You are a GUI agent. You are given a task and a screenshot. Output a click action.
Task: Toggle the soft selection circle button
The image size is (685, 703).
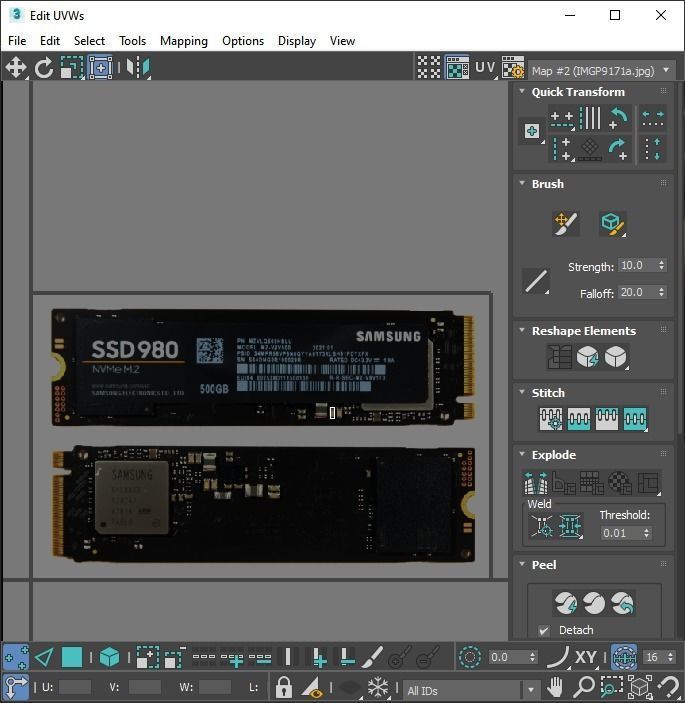click(x=469, y=657)
